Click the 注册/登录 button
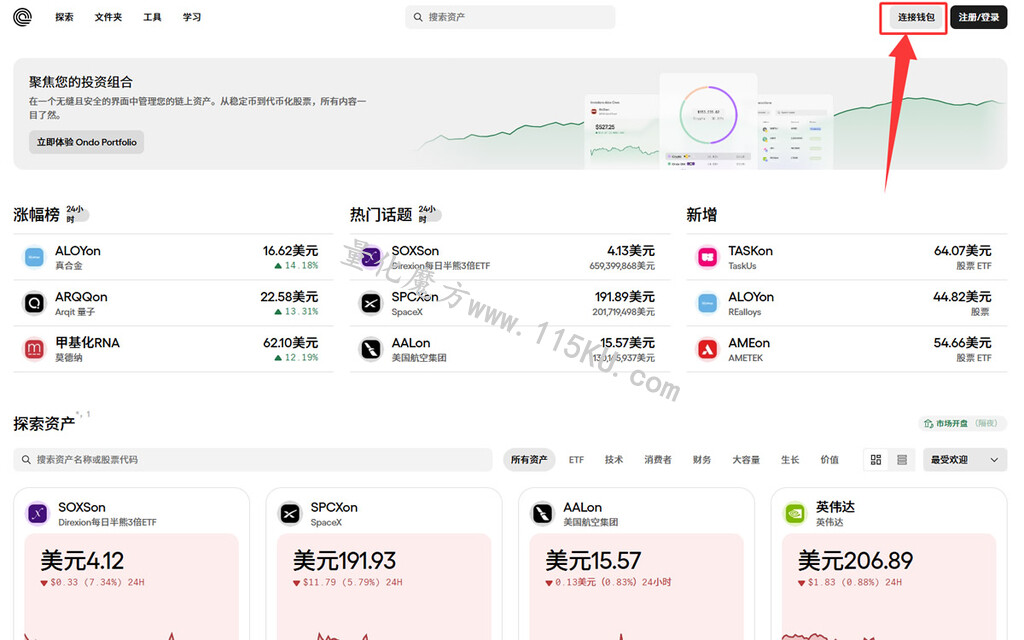 coord(978,18)
